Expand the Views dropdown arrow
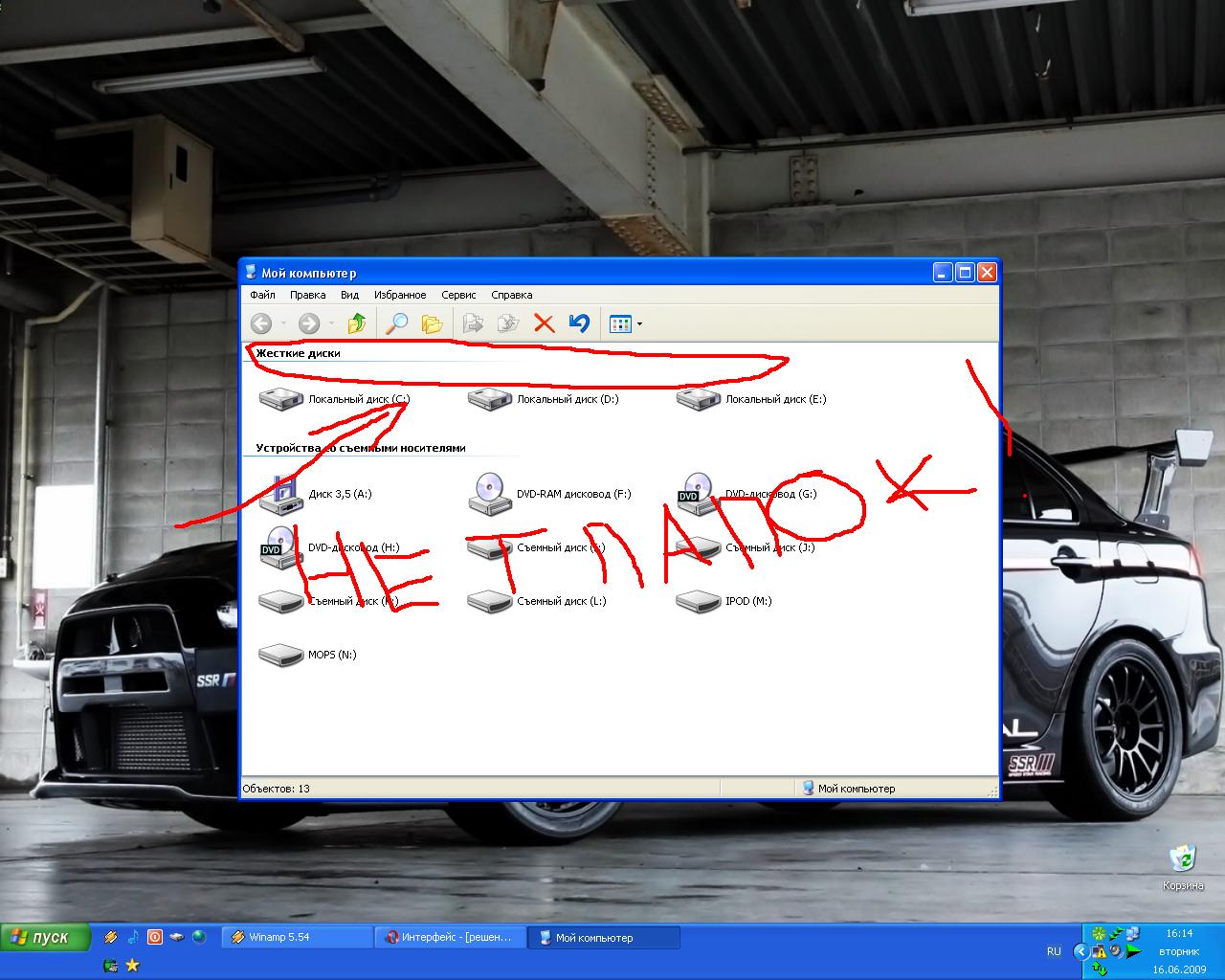The height and width of the screenshot is (980, 1225). [x=639, y=324]
